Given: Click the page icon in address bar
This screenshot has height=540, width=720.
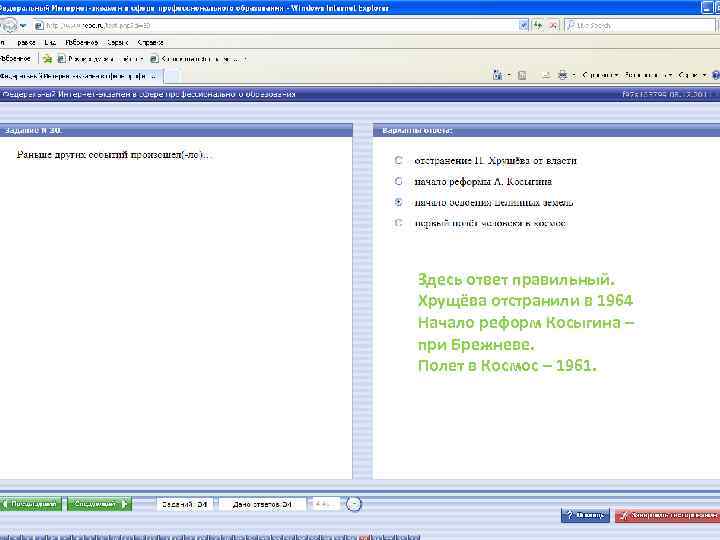Looking at the screenshot, I should point(39,26).
